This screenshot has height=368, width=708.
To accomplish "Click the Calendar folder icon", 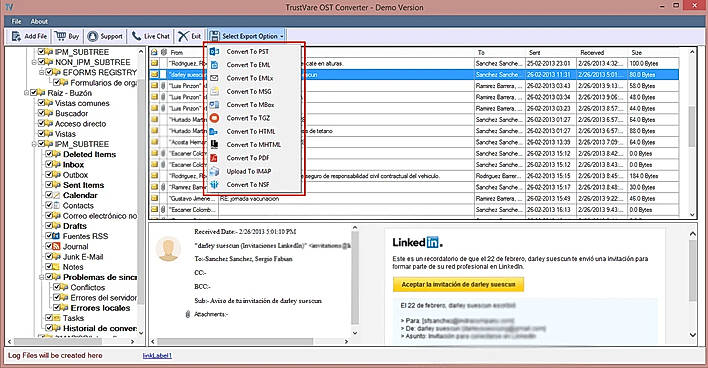I will 56,196.
